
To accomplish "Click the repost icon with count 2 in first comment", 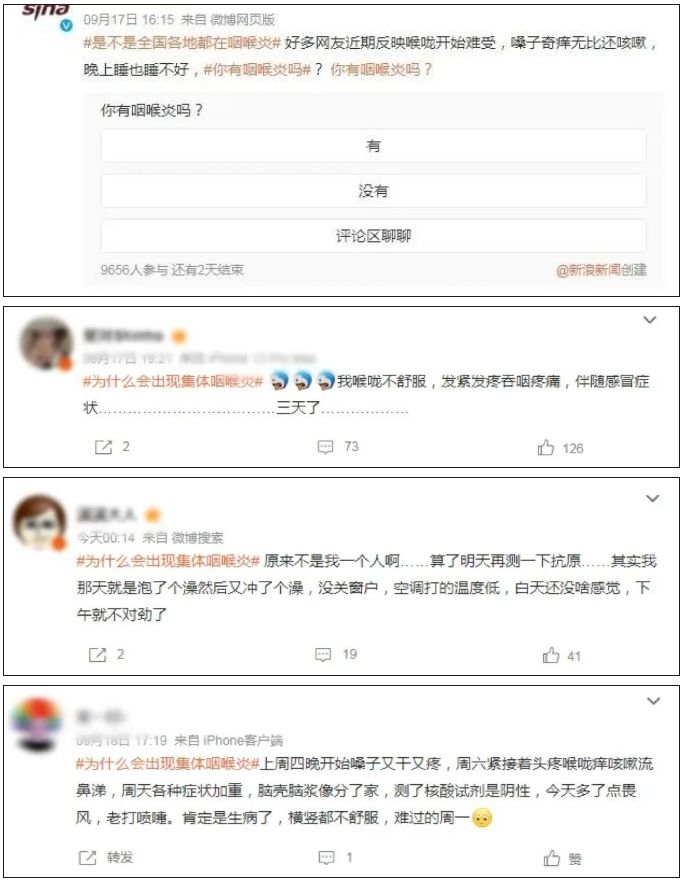I will [103, 447].
